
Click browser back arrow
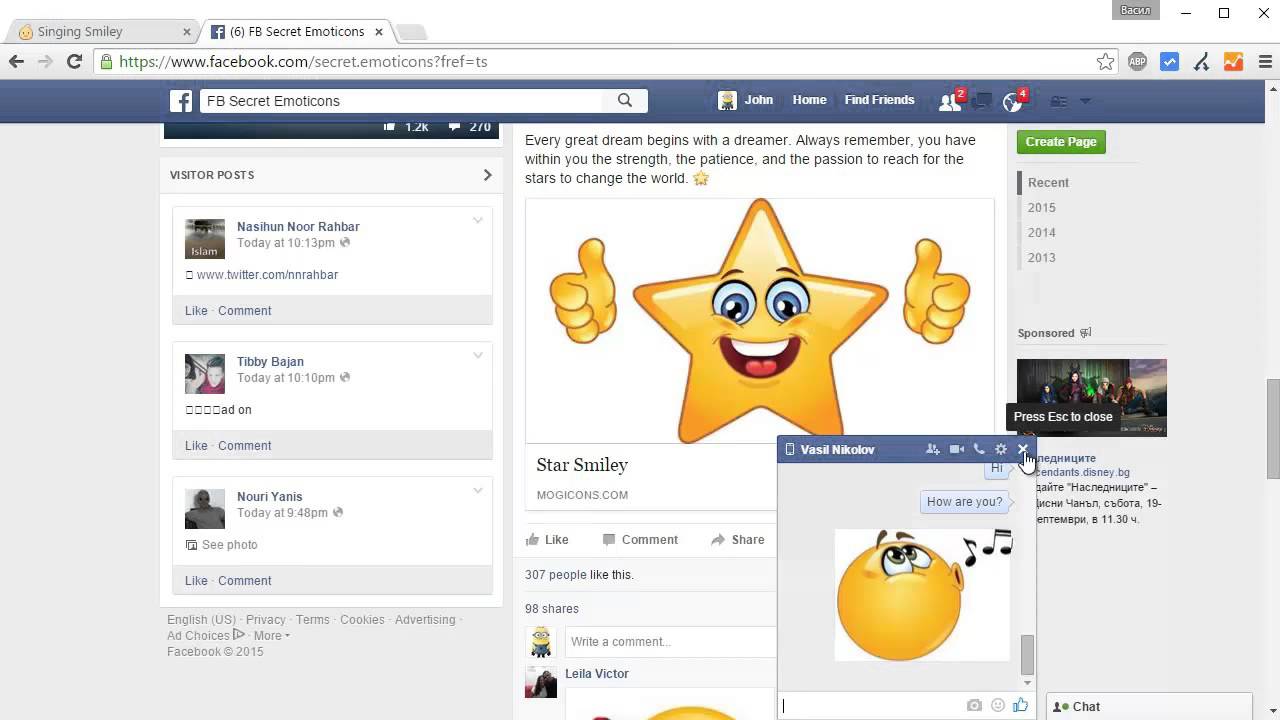pyautogui.click(x=16, y=62)
